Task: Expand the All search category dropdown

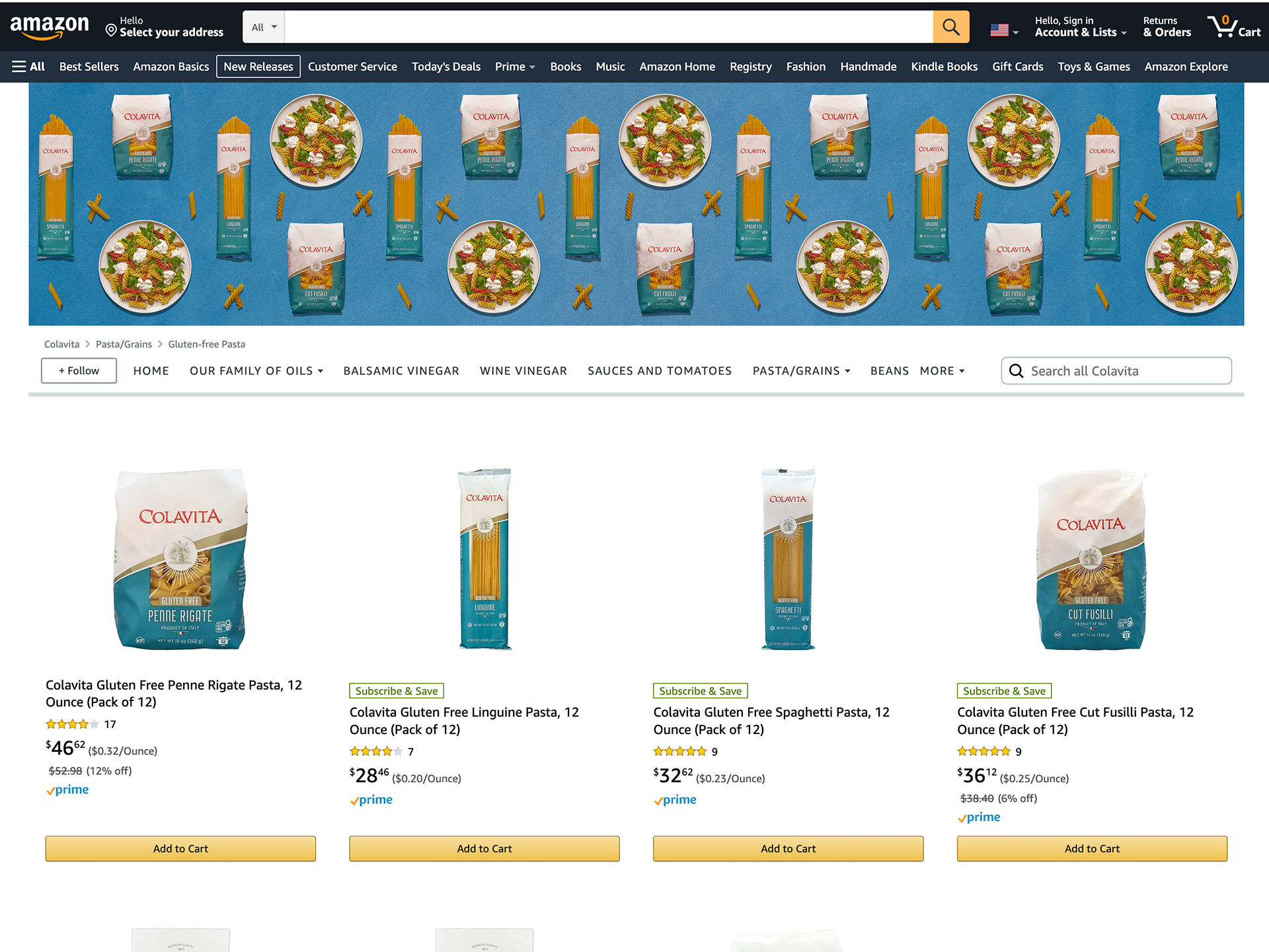Action: tap(264, 27)
